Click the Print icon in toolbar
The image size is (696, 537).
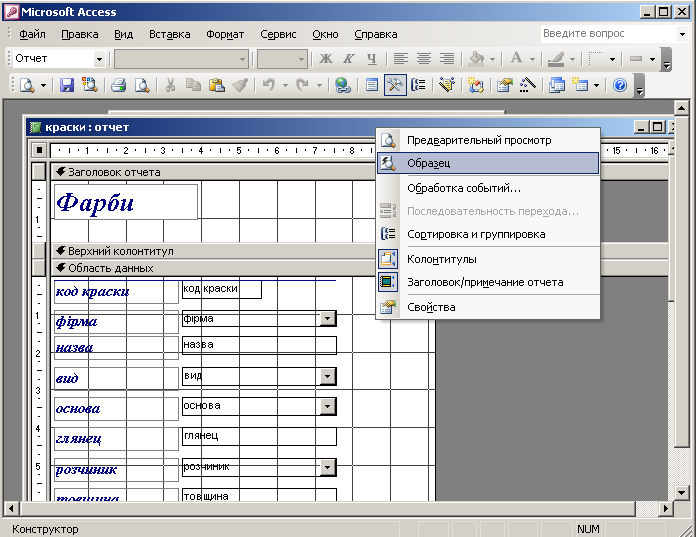pyautogui.click(x=119, y=85)
